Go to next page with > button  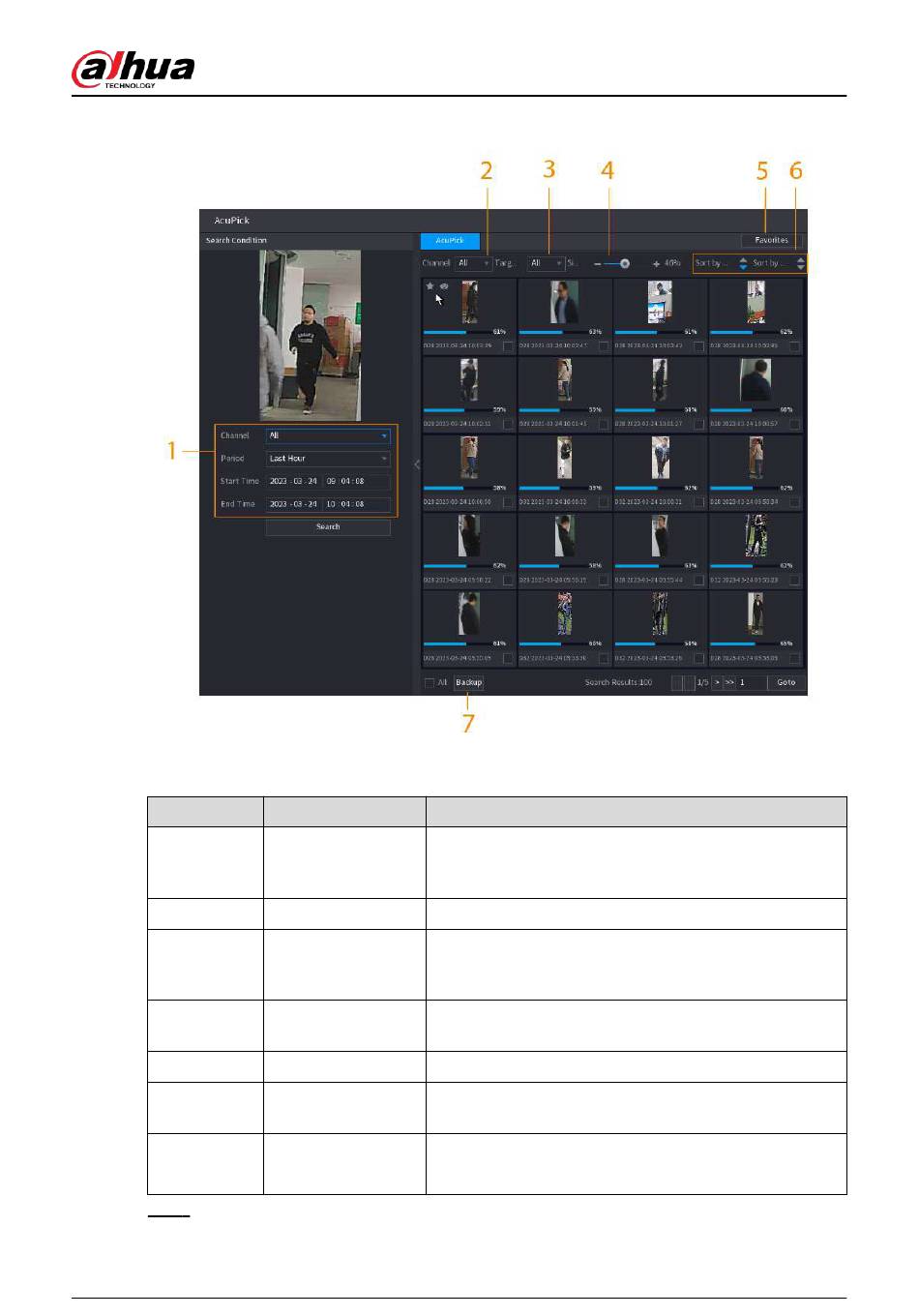[717, 682]
